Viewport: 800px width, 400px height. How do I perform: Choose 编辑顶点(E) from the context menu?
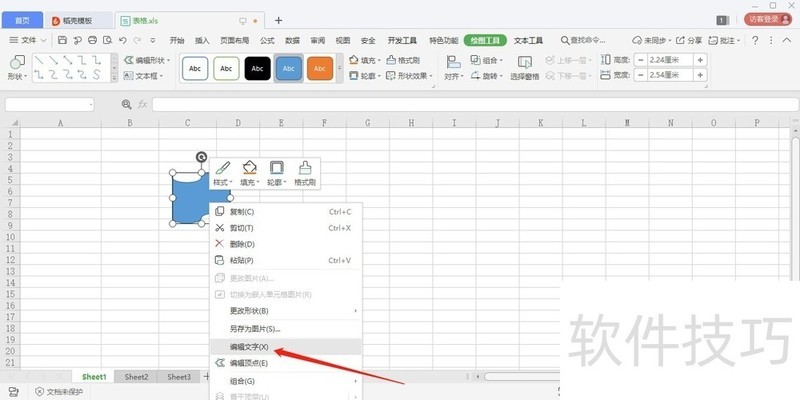pos(286,363)
